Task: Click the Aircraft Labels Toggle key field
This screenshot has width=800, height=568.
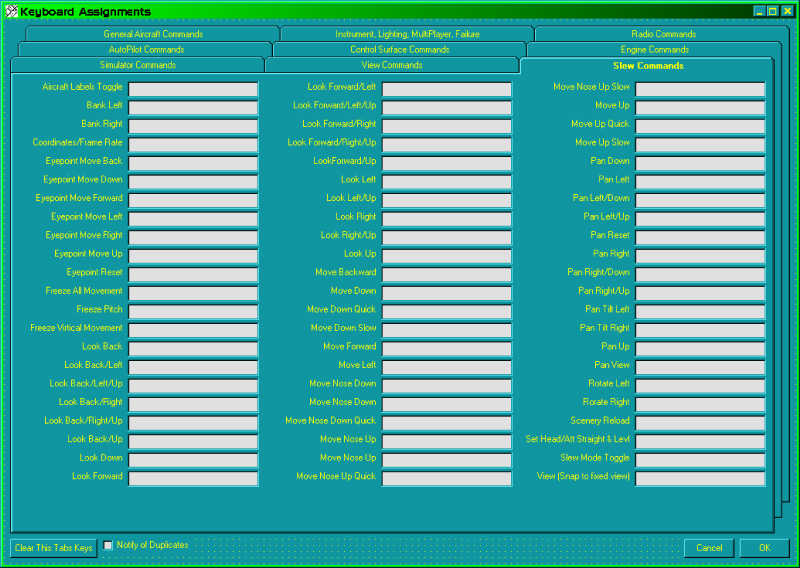Action: 193,89
